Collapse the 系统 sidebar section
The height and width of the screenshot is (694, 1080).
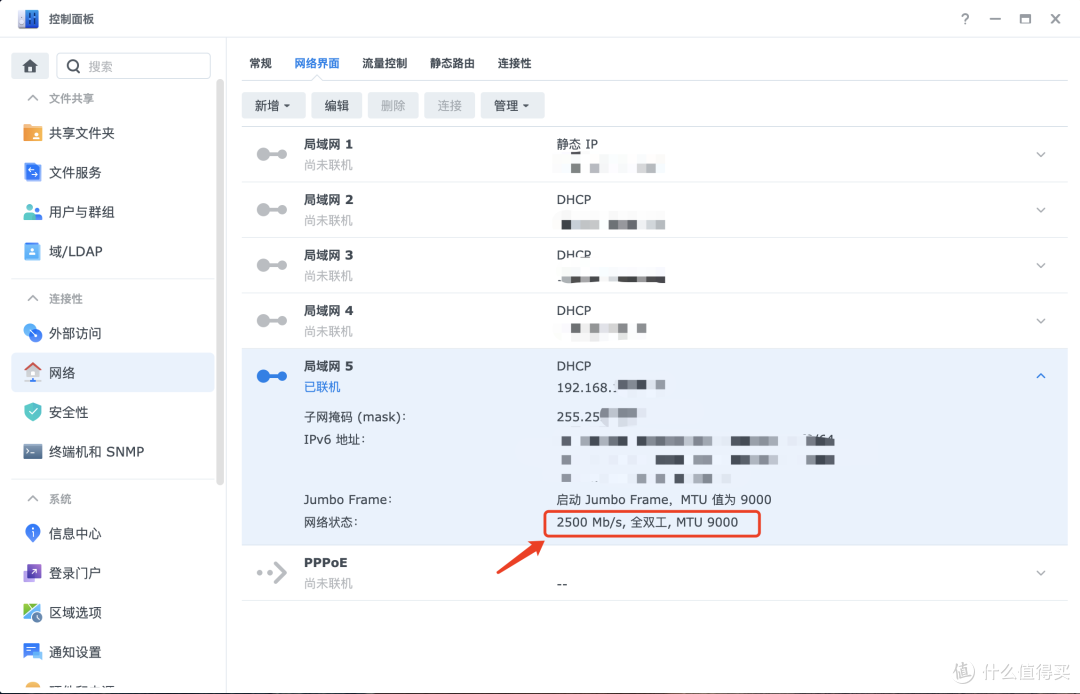tap(32, 498)
